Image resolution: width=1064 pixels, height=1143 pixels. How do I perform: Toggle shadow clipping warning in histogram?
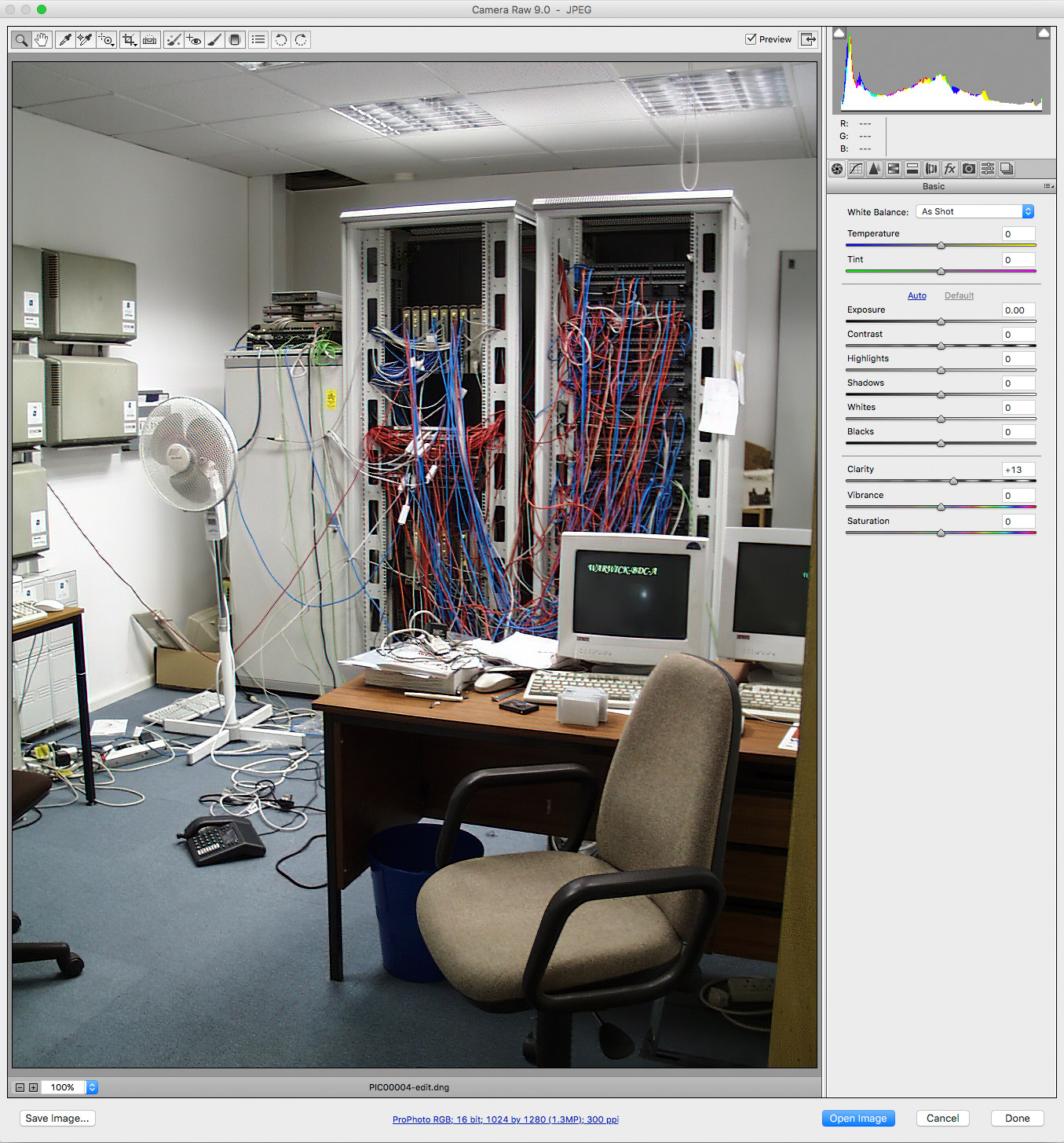pos(839,33)
